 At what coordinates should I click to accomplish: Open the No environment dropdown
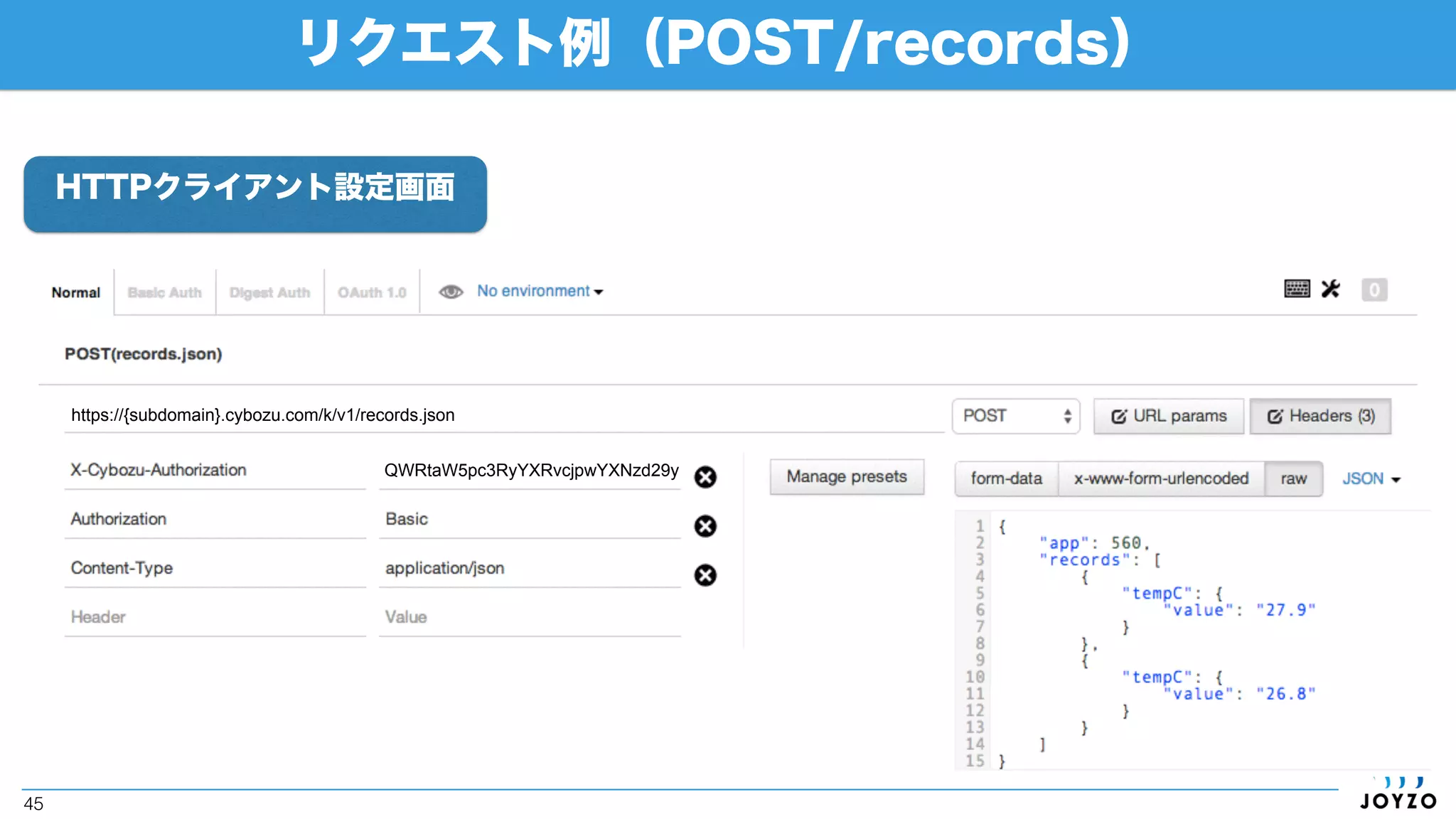click(x=540, y=291)
